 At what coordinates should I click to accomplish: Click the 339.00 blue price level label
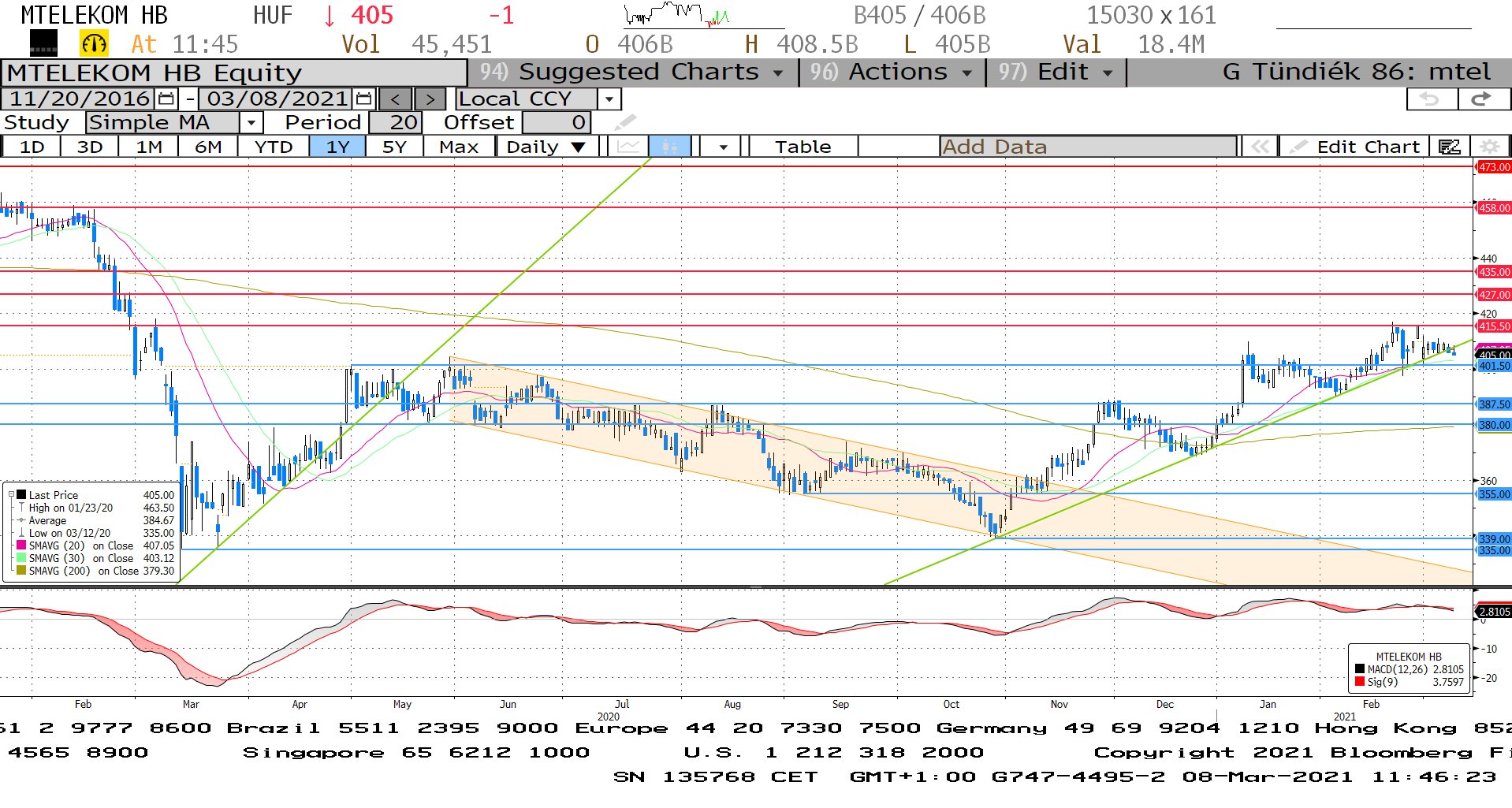[1493, 539]
